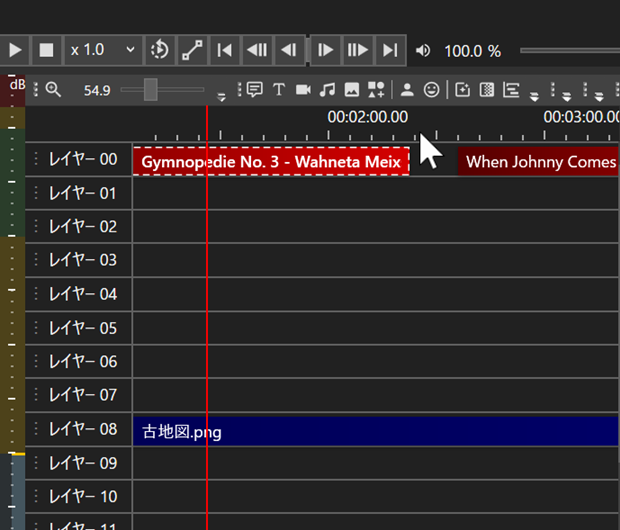The width and height of the screenshot is (620, 530).
Task: Select the 古地図.png image clip
Action: point(375,431)
